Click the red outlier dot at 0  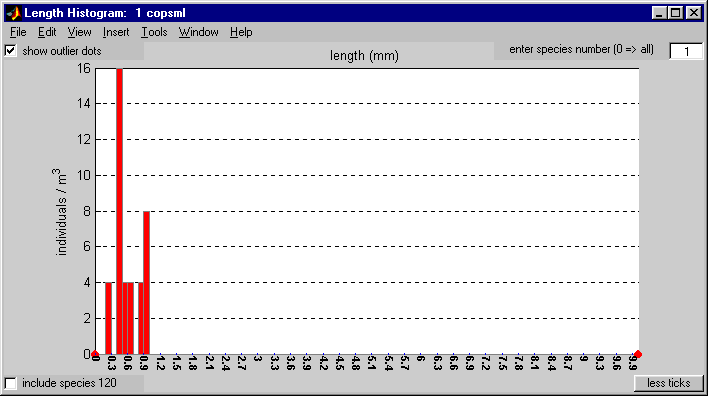95,354
